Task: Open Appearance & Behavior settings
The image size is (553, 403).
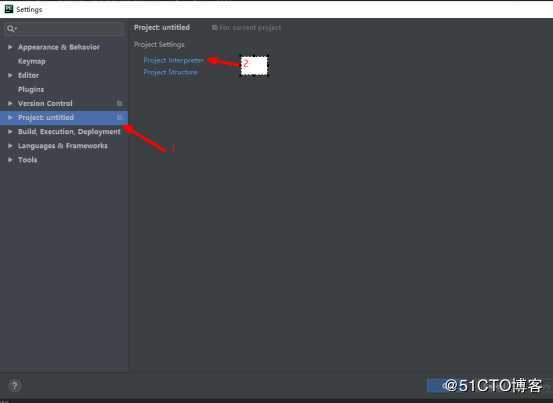Action: pos(59,47)
